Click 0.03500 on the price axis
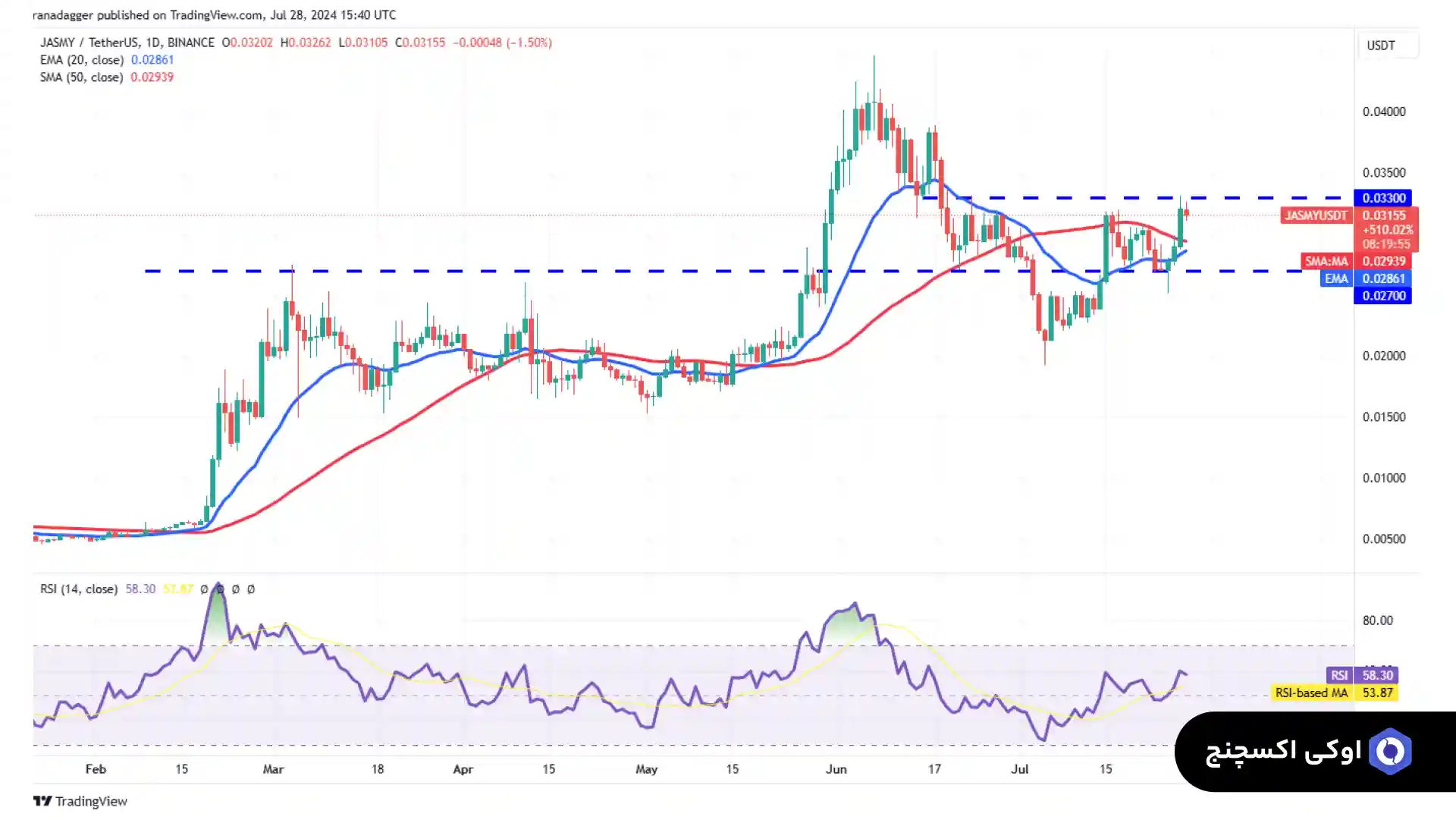Screen dimensions: 1456x820 tap(1384, 173)
